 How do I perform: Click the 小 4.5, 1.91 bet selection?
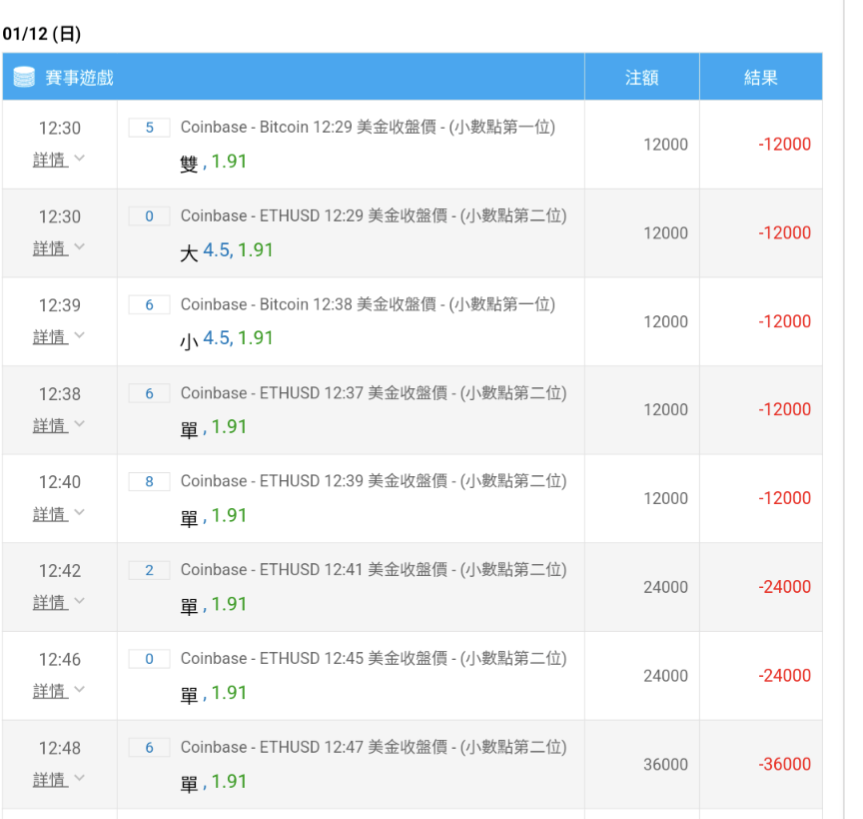[x=227, y=339]
